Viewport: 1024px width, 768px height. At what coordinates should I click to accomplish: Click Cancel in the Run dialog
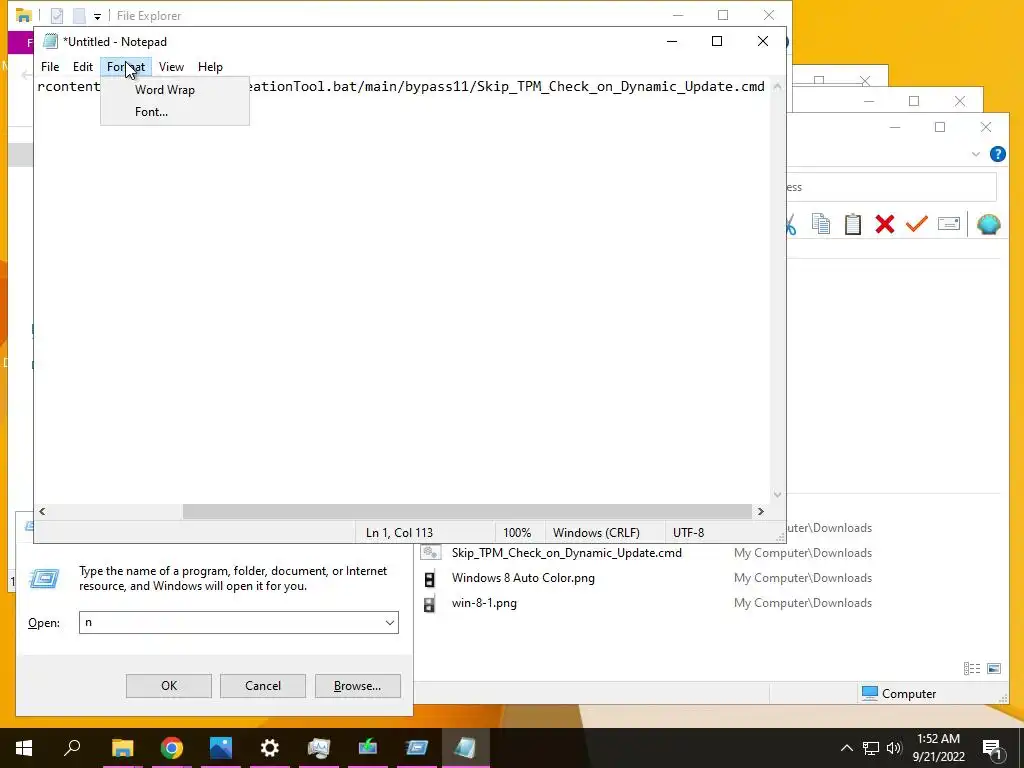coord(263,686)
